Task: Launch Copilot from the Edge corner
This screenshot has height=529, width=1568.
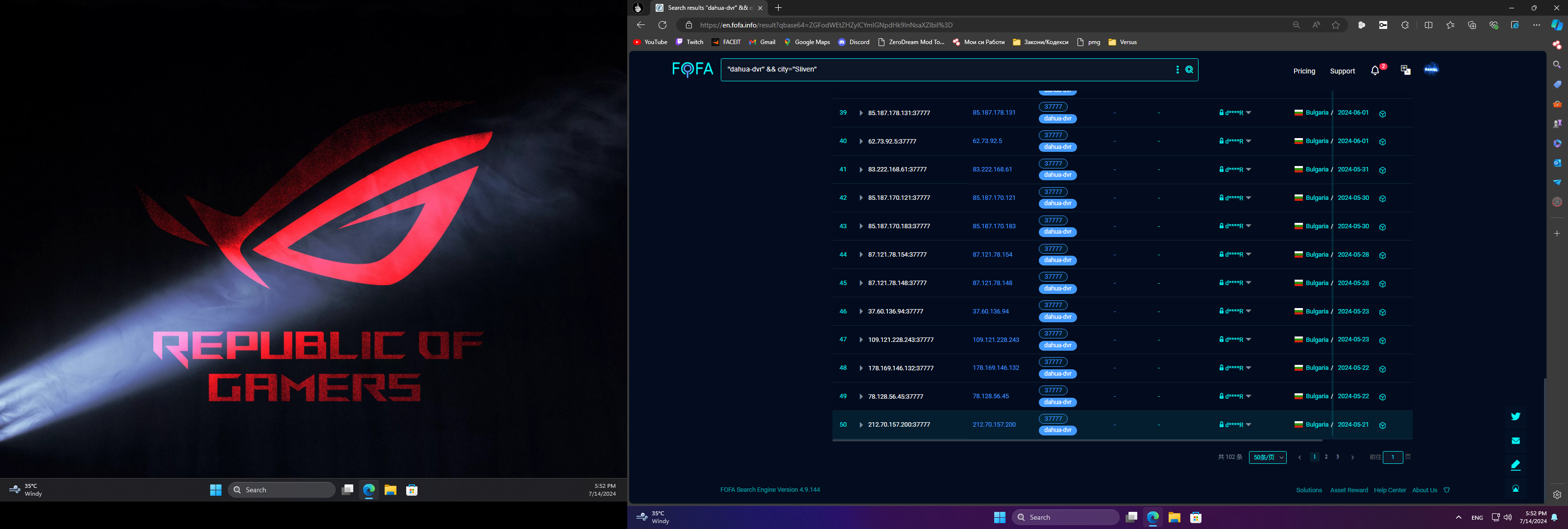Action: (x=1557, y=25)
